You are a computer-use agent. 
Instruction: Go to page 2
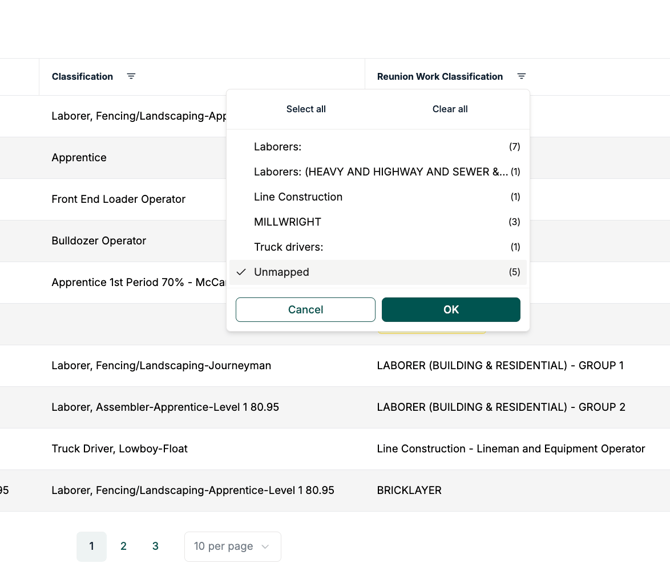coord(123,546)
